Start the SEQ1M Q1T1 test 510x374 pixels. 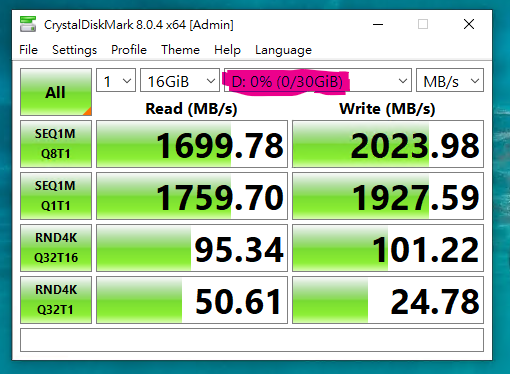click(x=56, y=196)
